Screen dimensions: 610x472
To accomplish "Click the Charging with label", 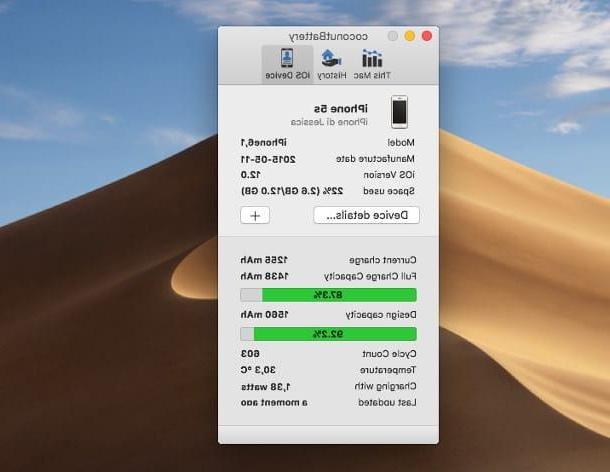I will tap(385, 386).
